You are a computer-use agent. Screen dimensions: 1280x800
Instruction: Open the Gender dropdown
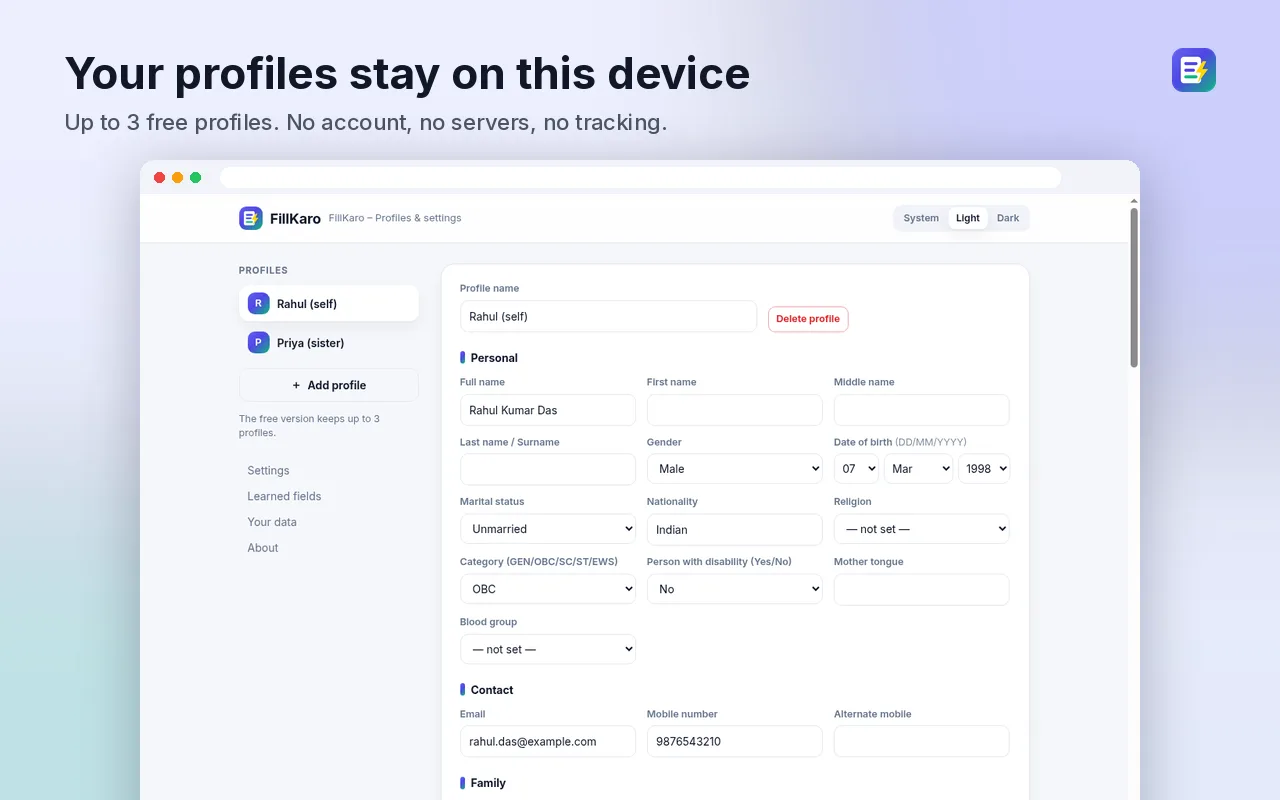(735, 469)
